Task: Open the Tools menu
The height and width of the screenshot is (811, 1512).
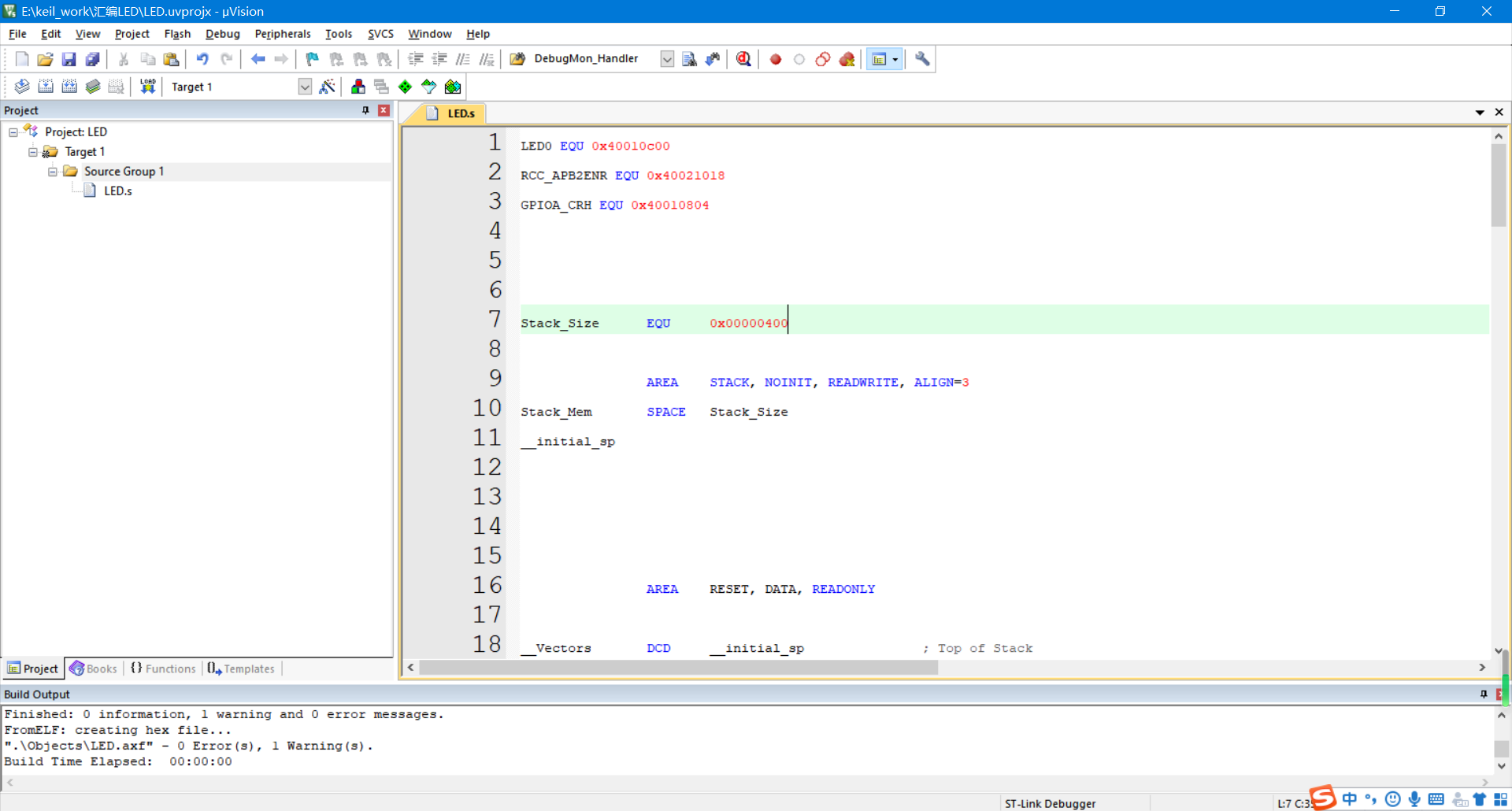Action: [339, 34]
